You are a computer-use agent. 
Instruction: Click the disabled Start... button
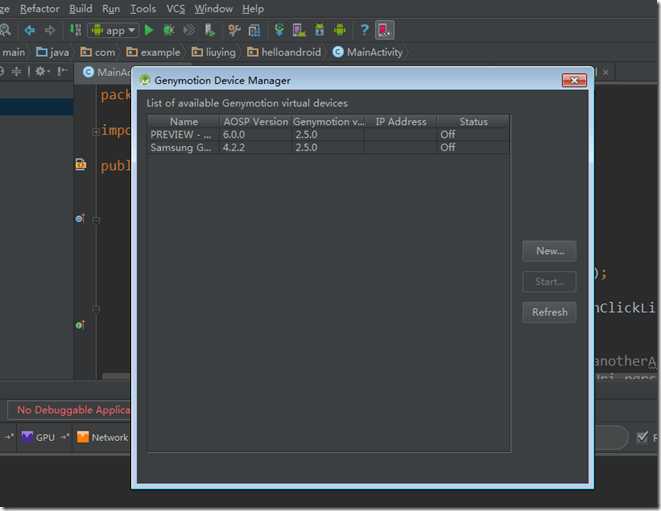click(549, 282)
